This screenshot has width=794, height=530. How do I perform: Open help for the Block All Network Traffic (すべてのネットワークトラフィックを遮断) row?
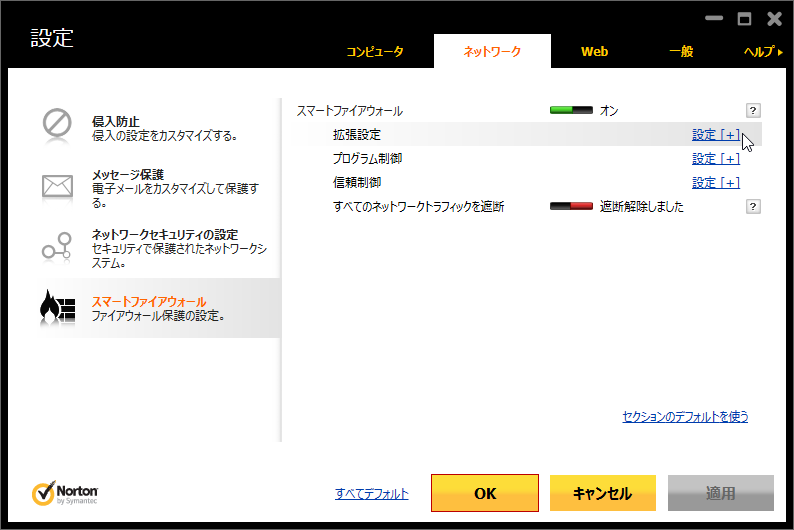point(754,207)
